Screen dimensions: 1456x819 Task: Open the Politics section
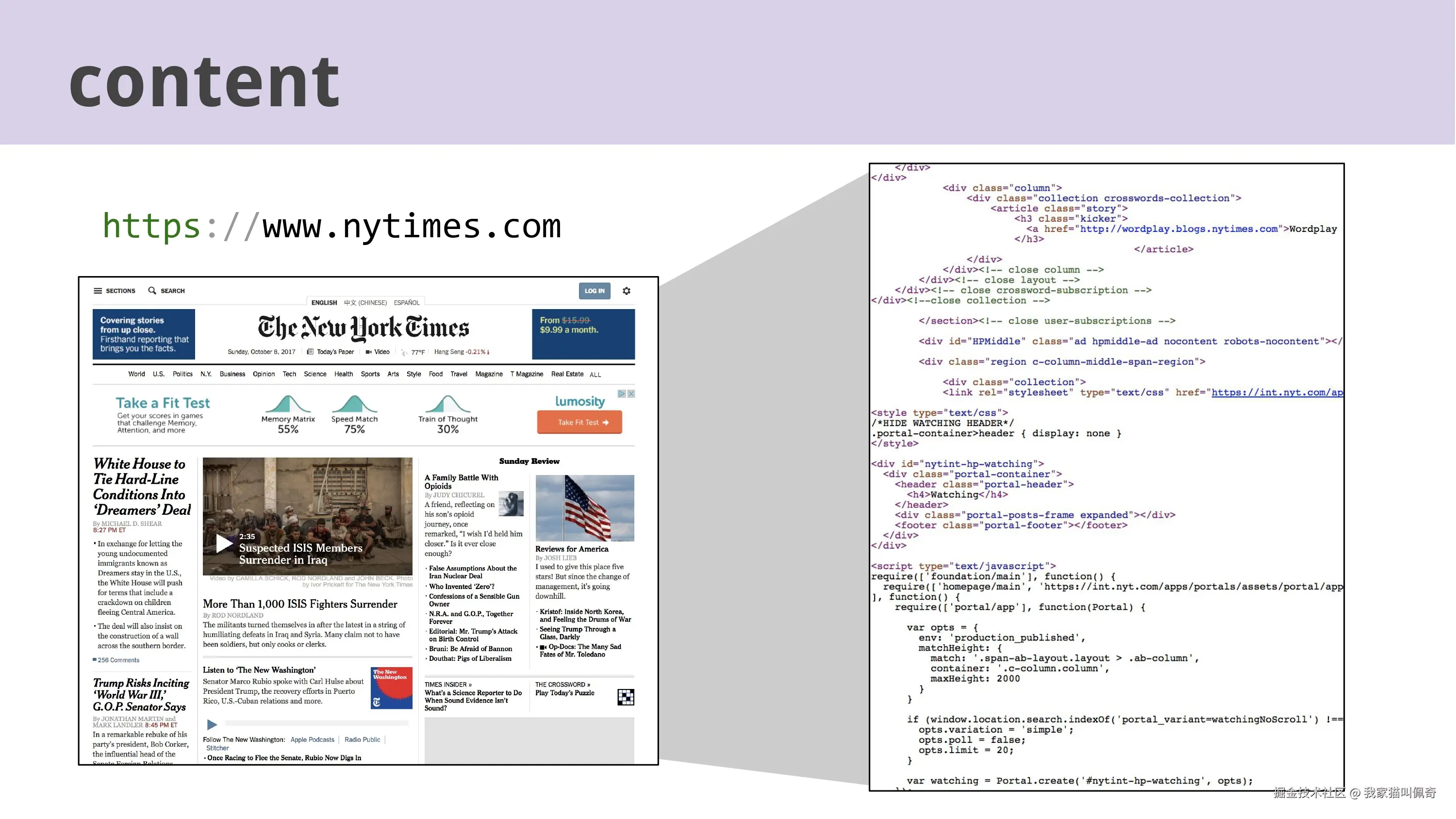click(x=183, y=374)
